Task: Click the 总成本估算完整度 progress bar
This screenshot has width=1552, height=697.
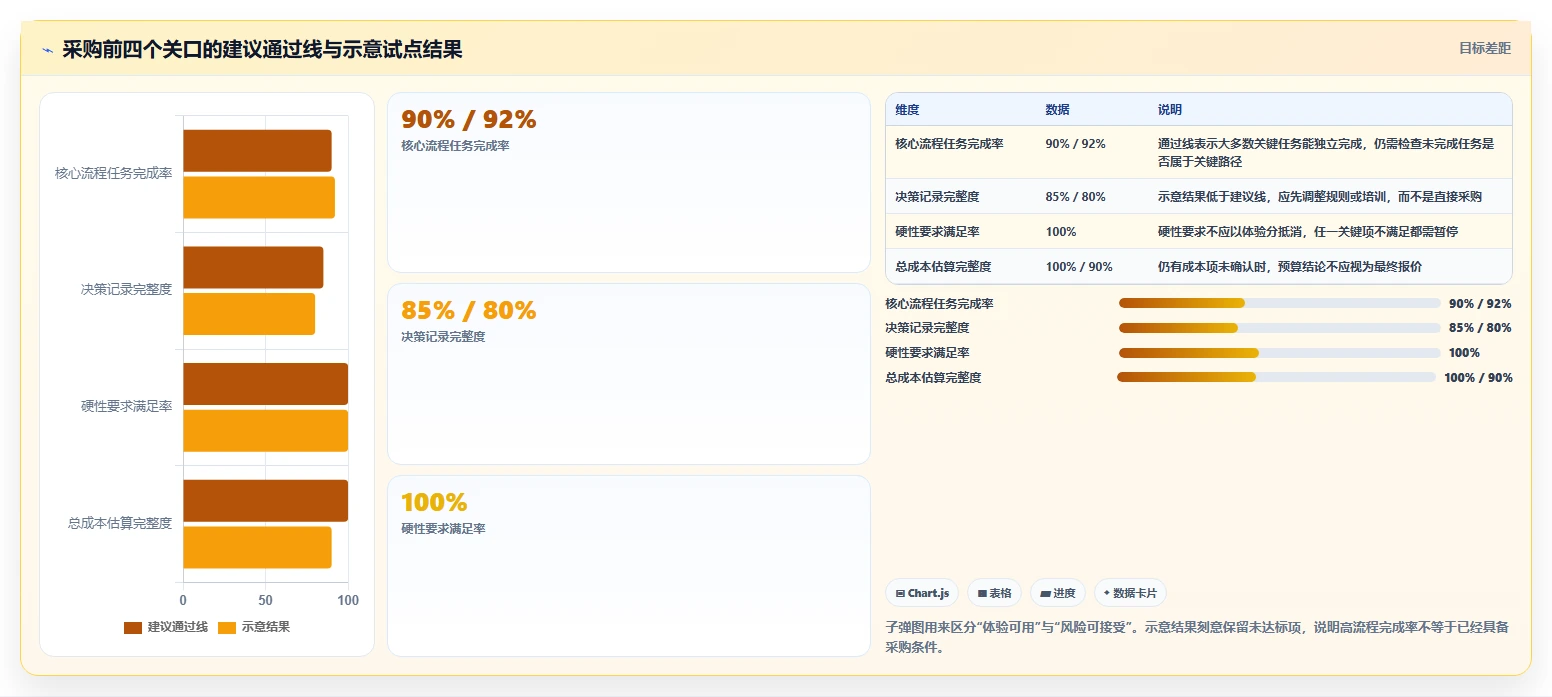Action: (x=1276, y=377)
